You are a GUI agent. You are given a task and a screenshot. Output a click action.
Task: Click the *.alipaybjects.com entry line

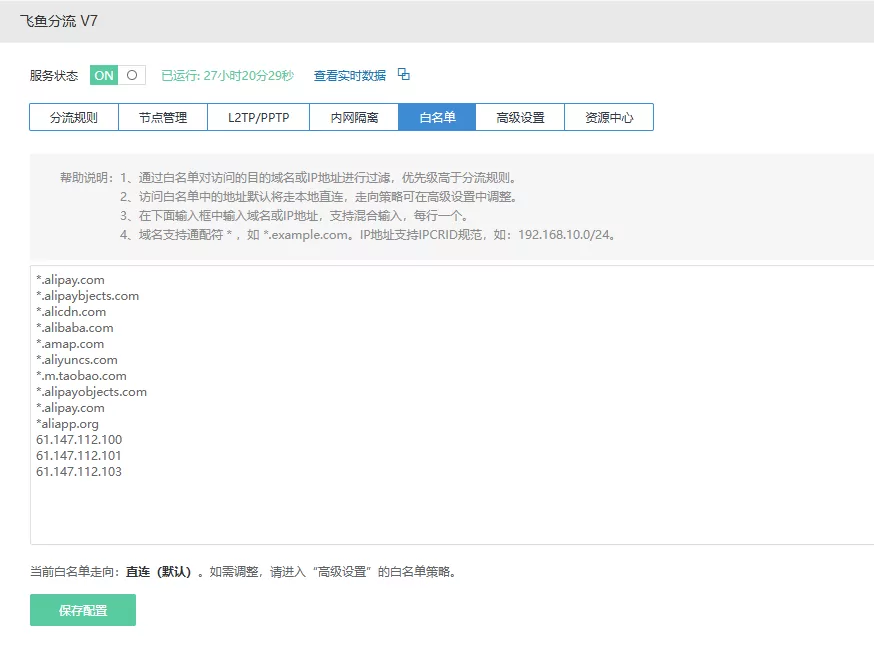pos(88,296)
